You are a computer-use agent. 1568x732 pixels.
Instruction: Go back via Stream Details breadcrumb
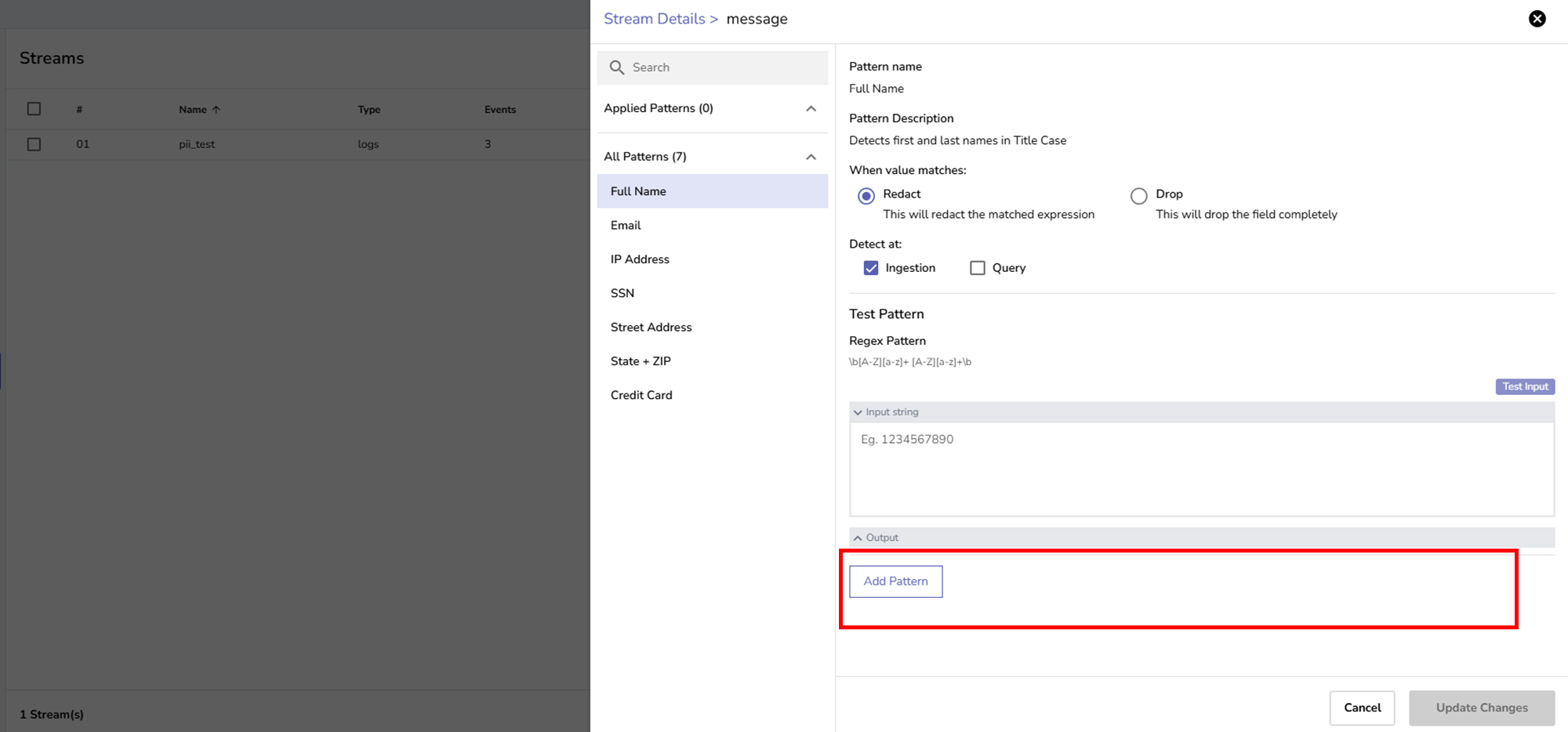click(654, 19)
